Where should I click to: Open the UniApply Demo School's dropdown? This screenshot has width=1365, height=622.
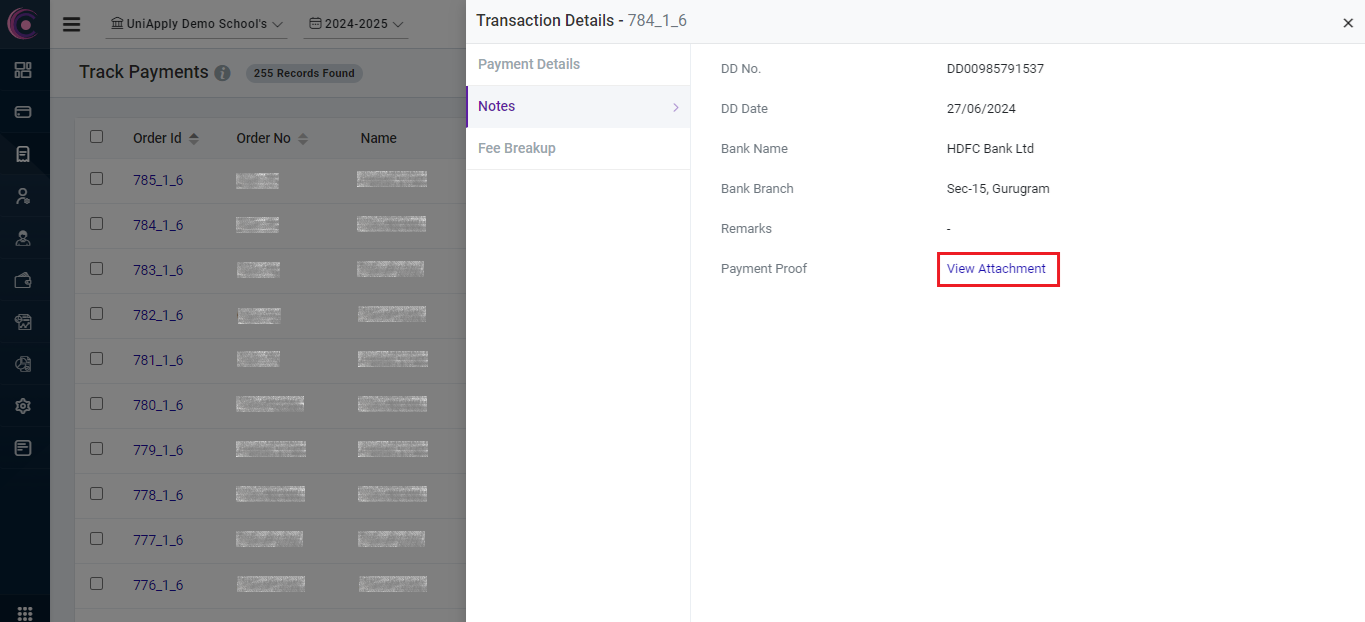196,24
